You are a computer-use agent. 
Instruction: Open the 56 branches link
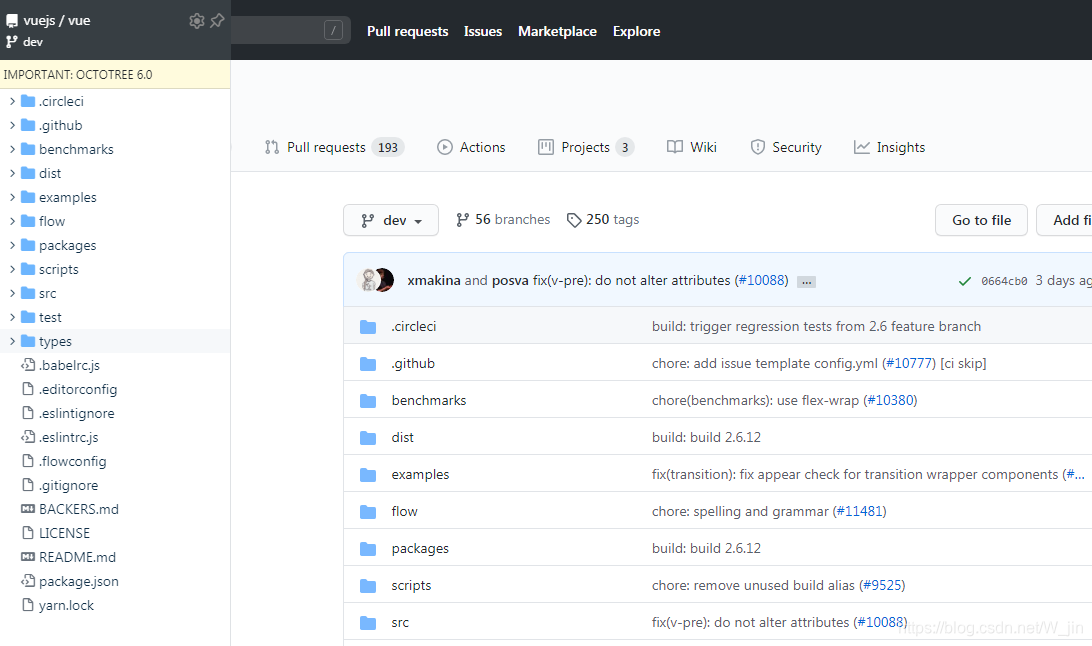[x=503, y=220]
